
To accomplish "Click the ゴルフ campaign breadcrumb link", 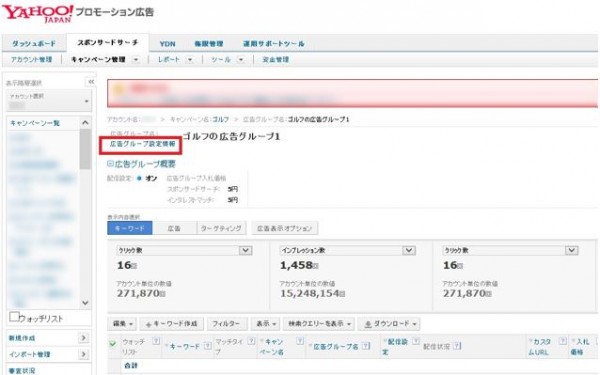I will pyautogui.click(x=220, y=119).
